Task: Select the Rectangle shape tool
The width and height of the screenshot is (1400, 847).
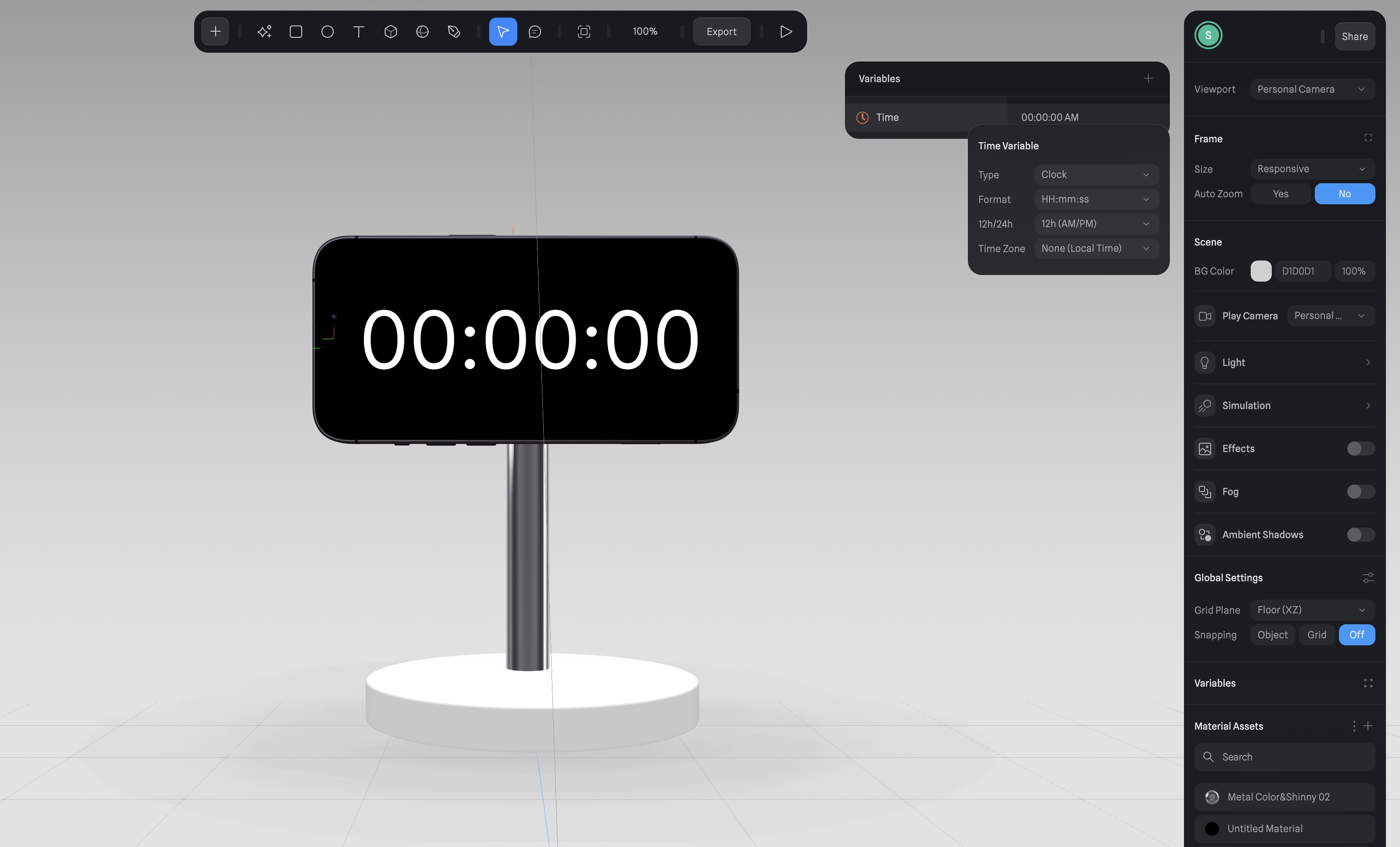Action: pos(296,32)
